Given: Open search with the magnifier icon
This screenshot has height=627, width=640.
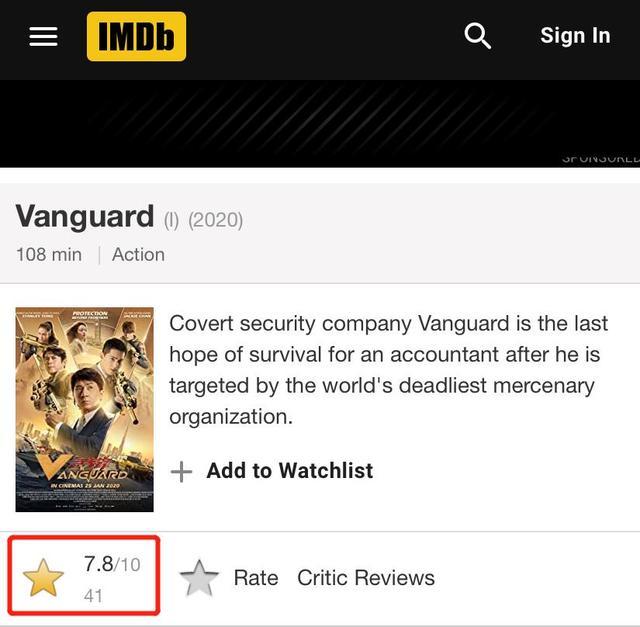Looking at the screenshot, I should point(478,36).
